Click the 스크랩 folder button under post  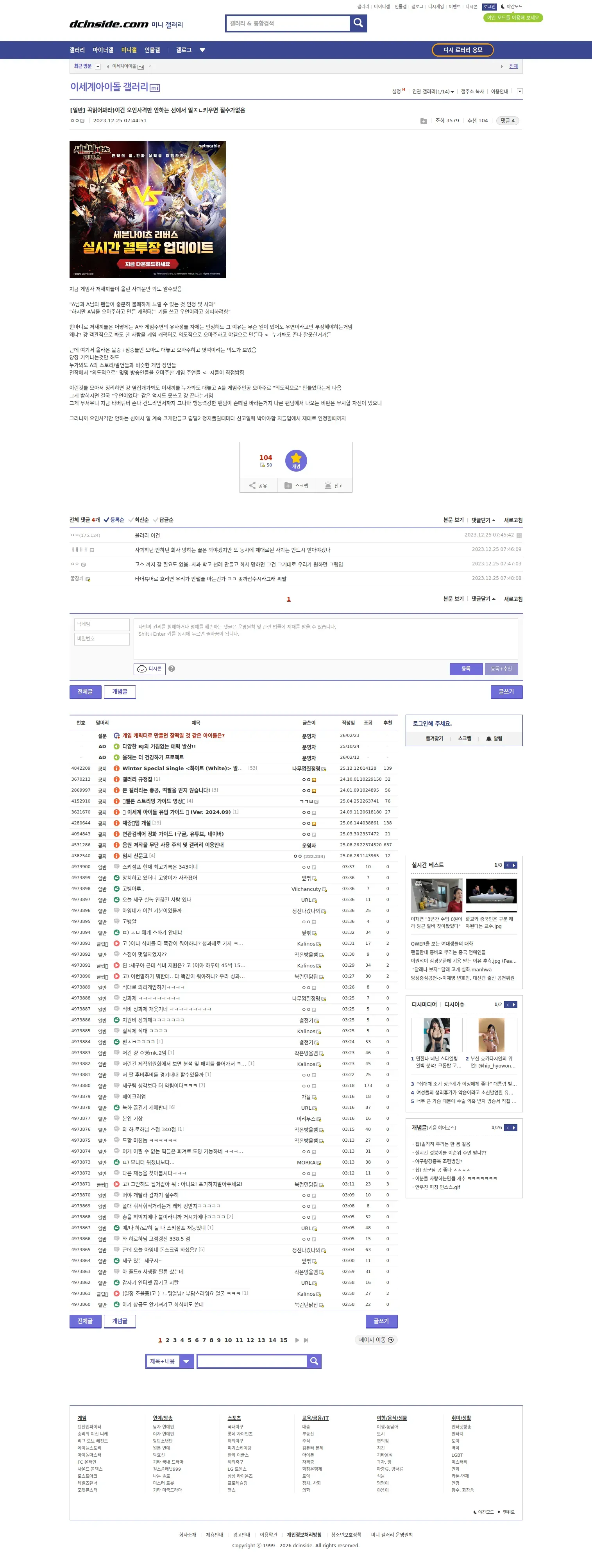pyautogui.click(x=296, y=485)
